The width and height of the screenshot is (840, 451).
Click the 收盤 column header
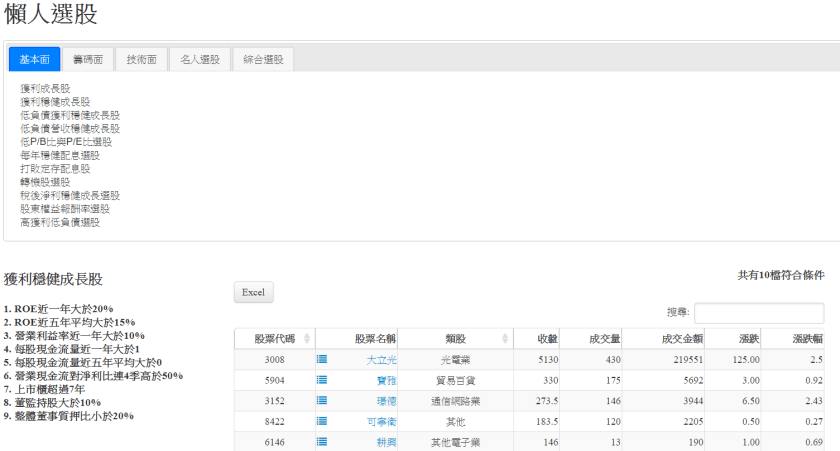[x=536, y=339]
